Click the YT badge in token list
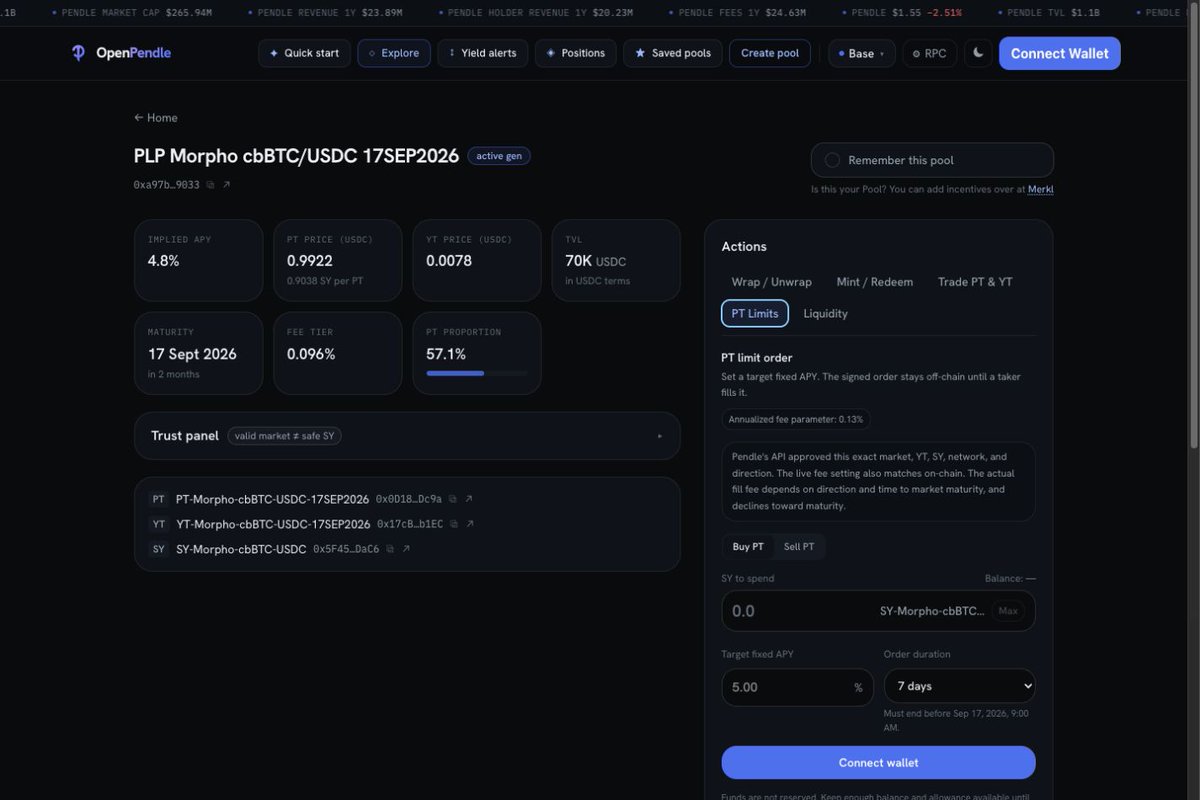Viewport: 1200px width, 800px height. (159, 524)
